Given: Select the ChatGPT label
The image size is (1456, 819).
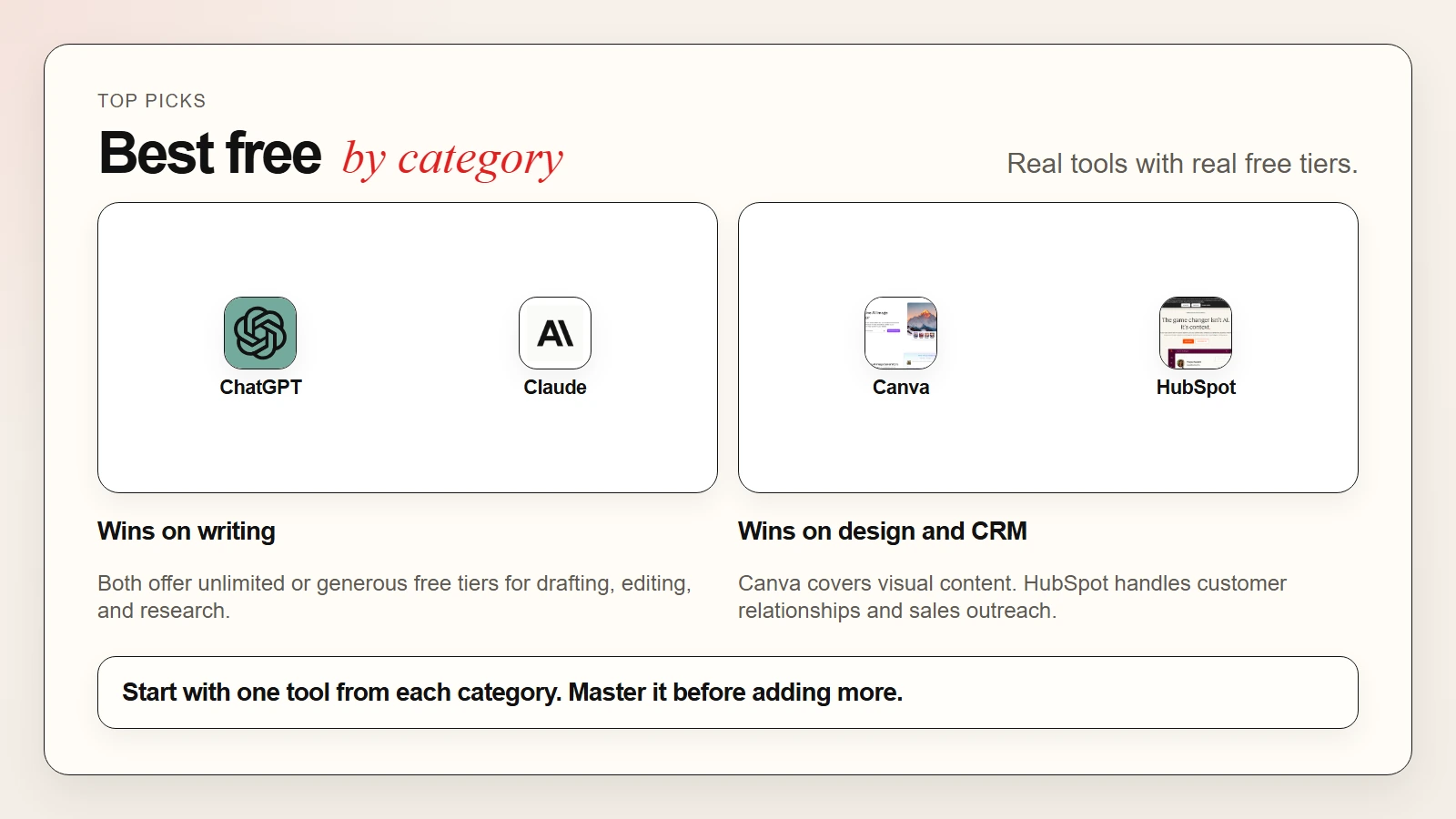Looking at the screenshot, I should pyautogui.click(x=260, y=388).
